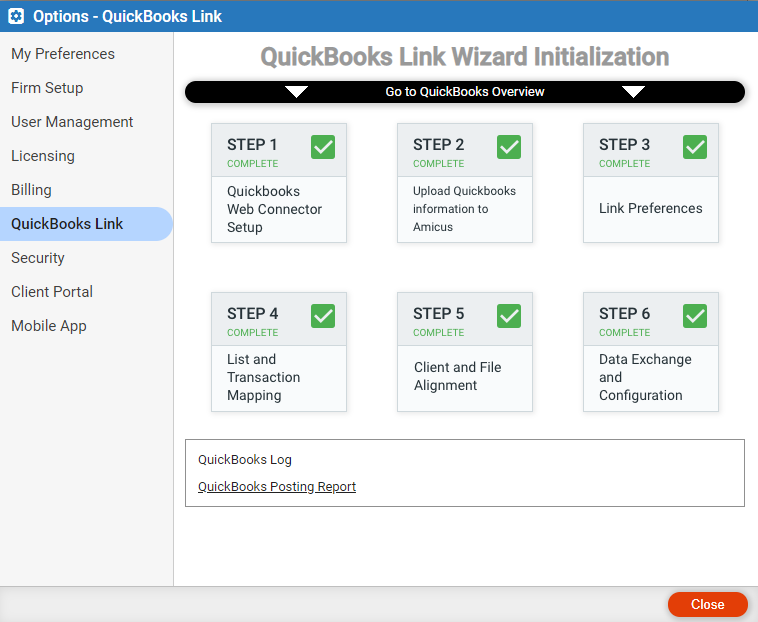Go to QuickBooks Overview

coord(465,92)
